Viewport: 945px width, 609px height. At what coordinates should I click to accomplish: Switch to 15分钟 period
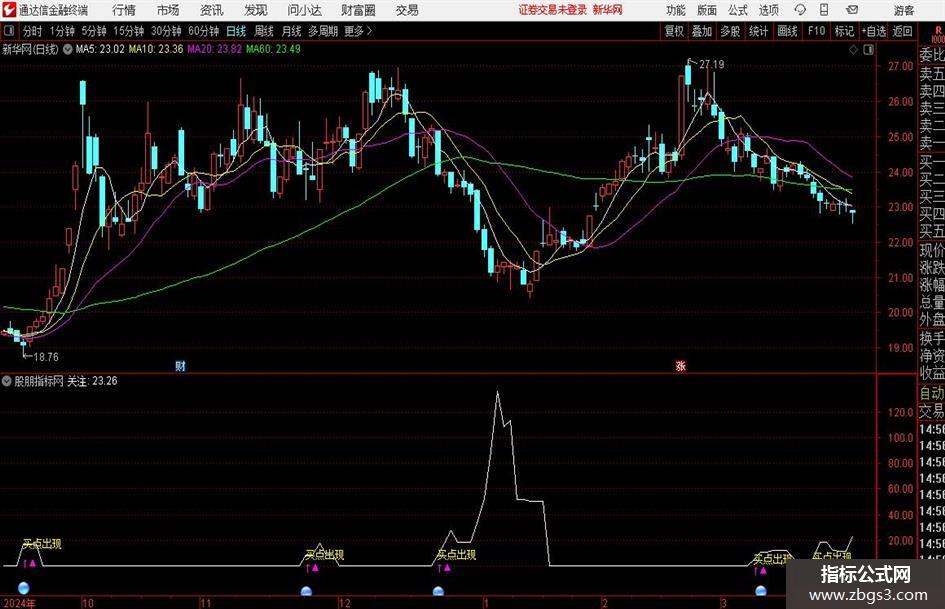pyautogui.click(x=129, y=31)
